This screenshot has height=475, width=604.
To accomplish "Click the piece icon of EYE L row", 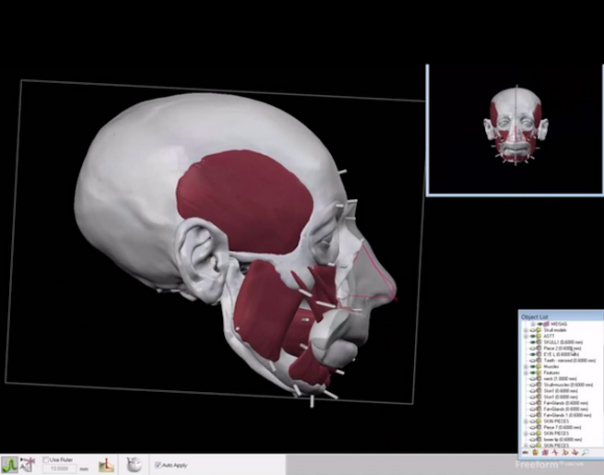I will [539, 354].
